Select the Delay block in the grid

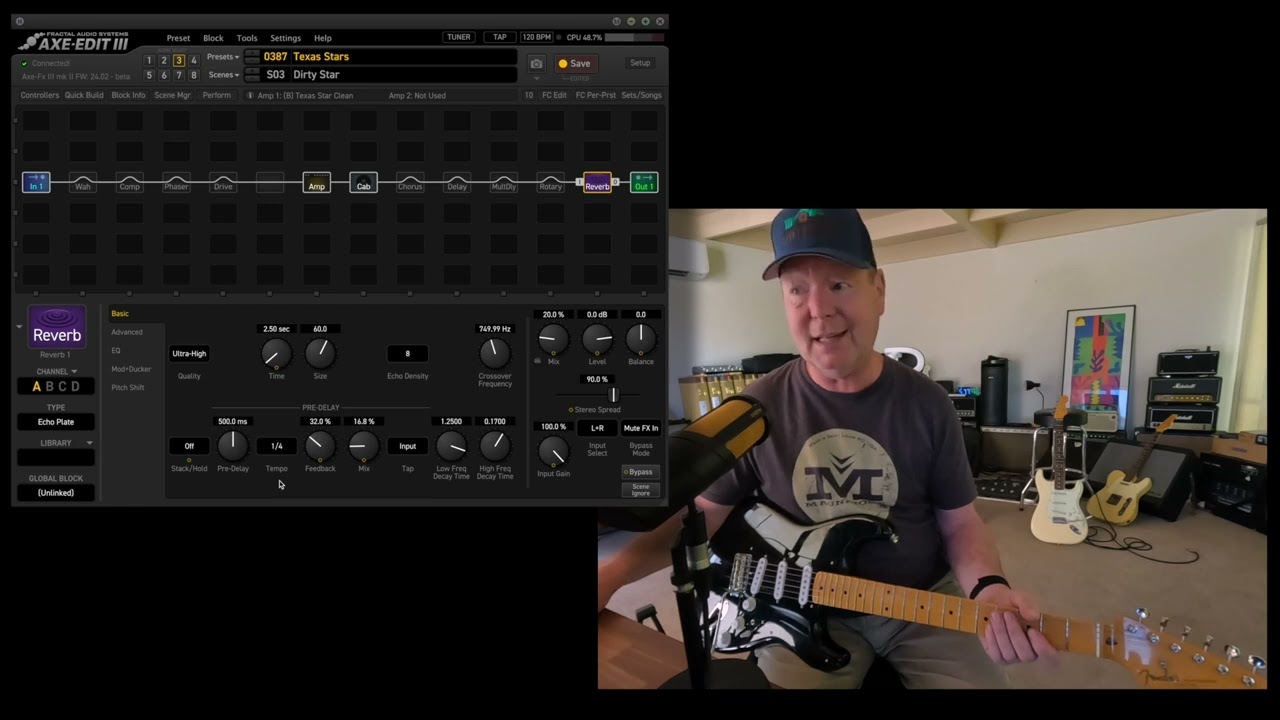pyautogui.click(x=457, y=183)
